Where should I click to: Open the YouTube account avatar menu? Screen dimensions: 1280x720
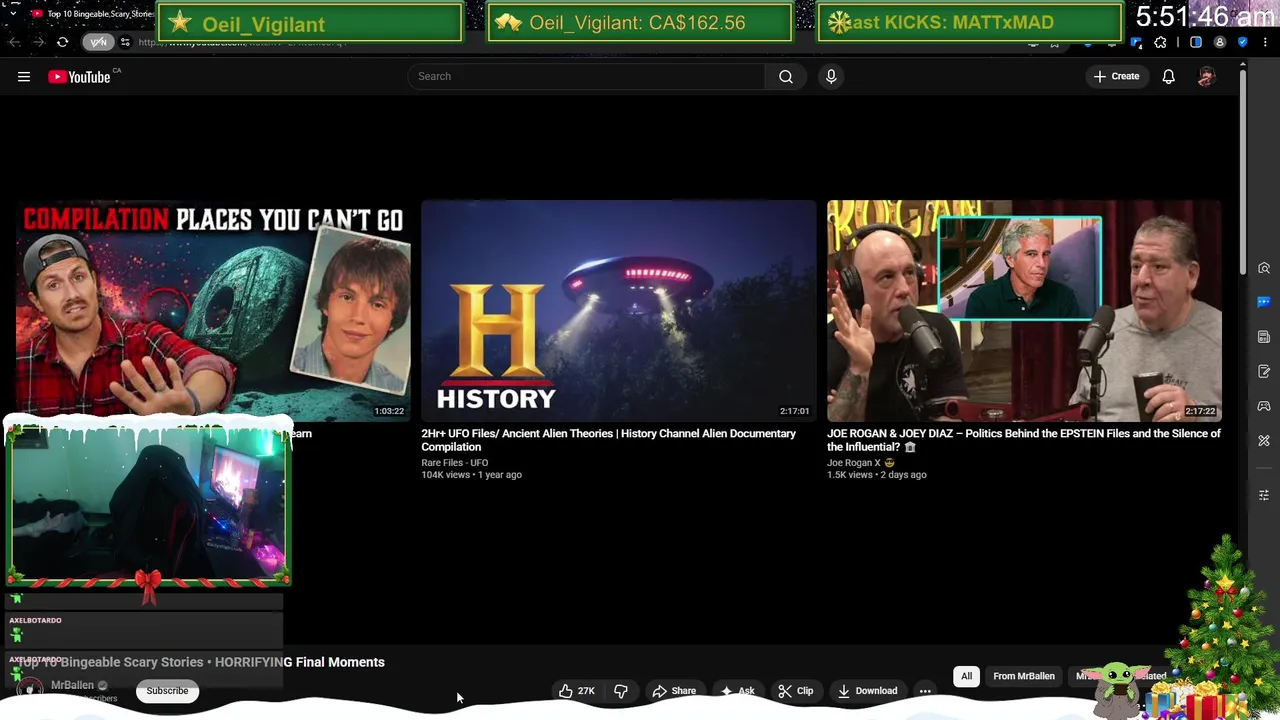1206,76
